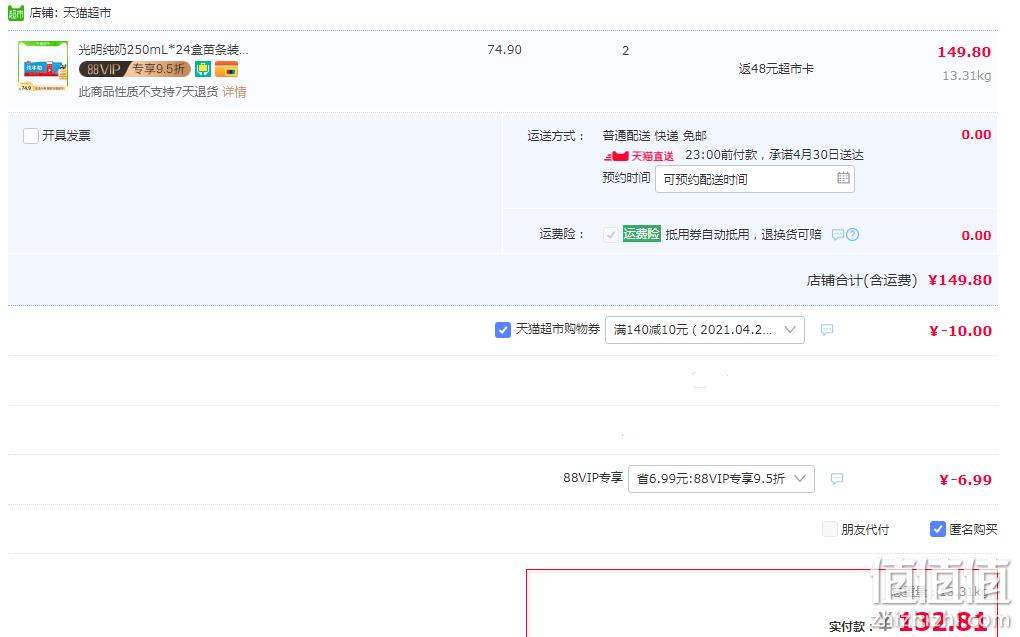Uncheck the 天猫超市购物券 coupon checkbox
Screen dimensions: 1020x637
(503, 330)
